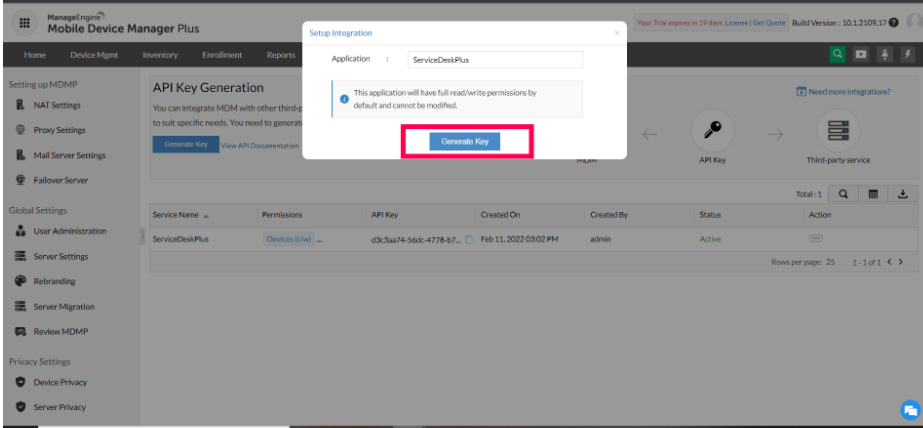This screenshot has height=428, width=923.
Task: Open Device Privacy in sidebar
Action: click(60, 382)
